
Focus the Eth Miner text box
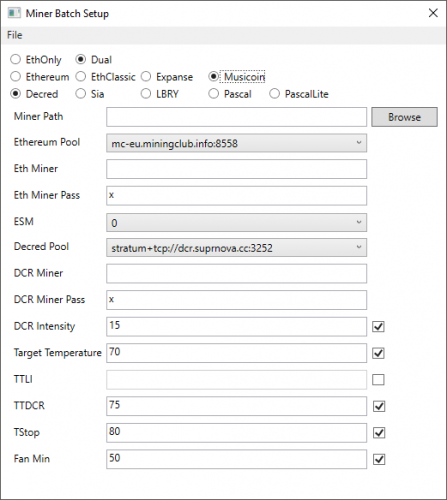point(236,169)
